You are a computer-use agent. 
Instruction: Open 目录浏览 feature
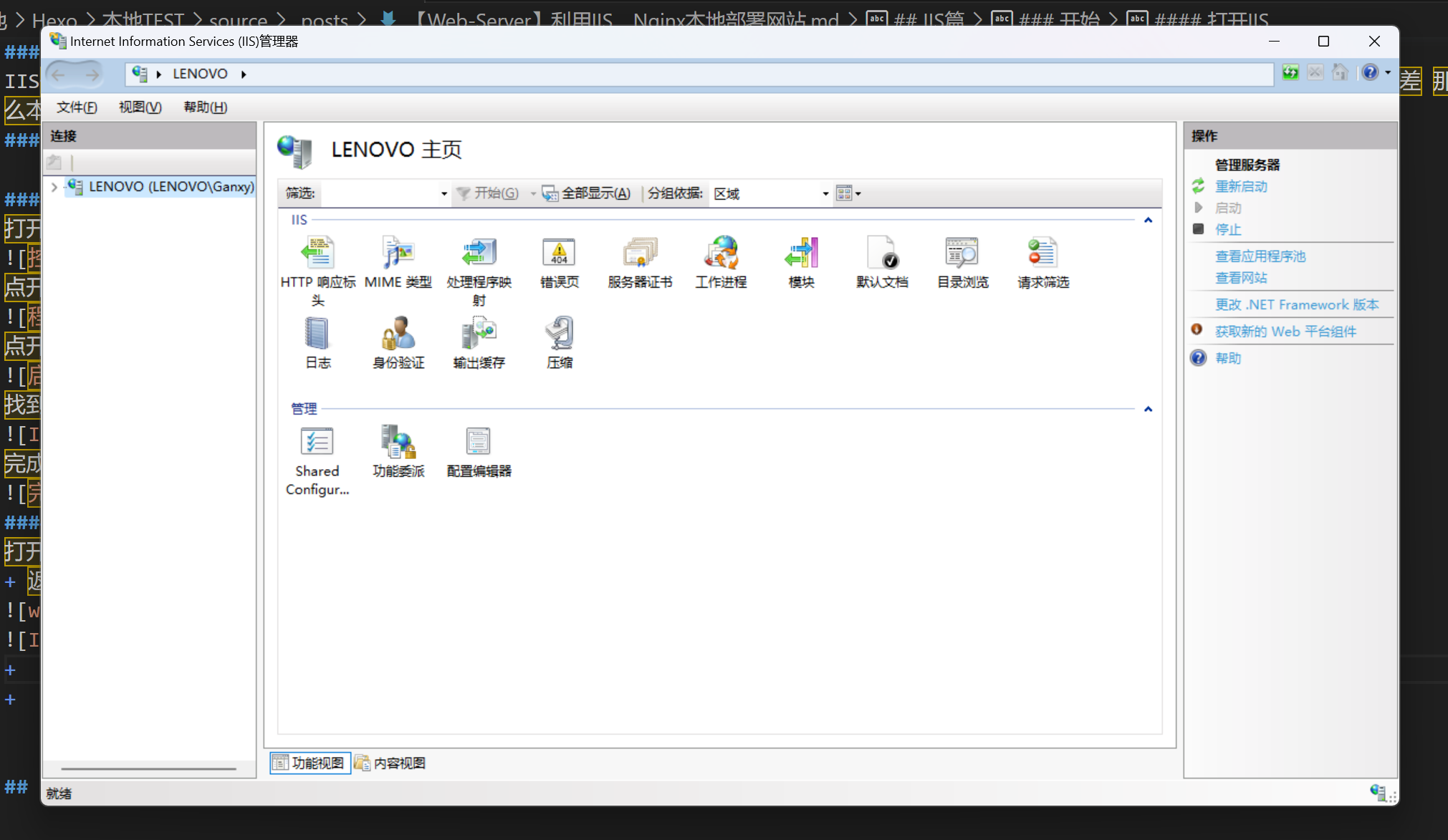(x=962, y=262)
